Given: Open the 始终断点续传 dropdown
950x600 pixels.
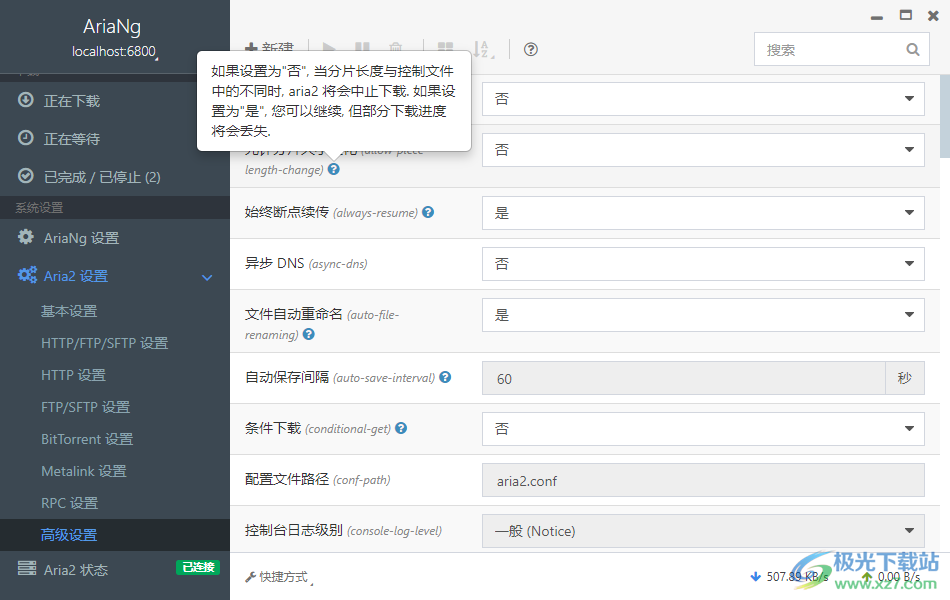Looking at the screenshot, I should click(703, 213).
